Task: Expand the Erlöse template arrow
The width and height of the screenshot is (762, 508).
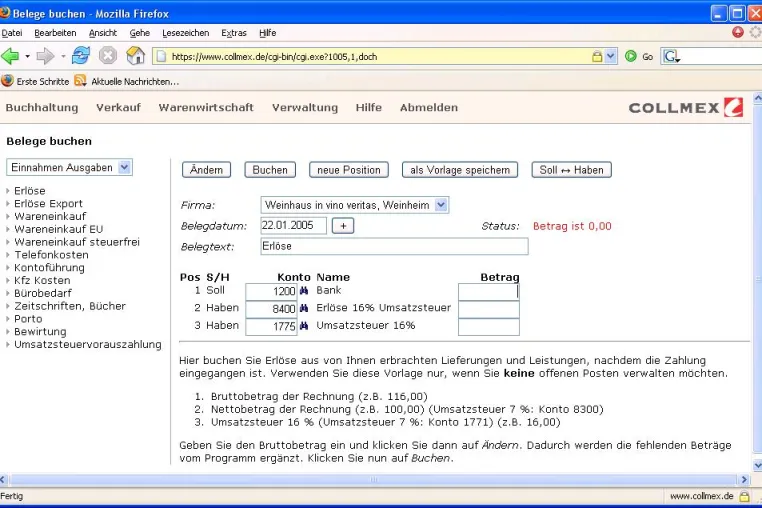Action: click(x=8, y=191)
